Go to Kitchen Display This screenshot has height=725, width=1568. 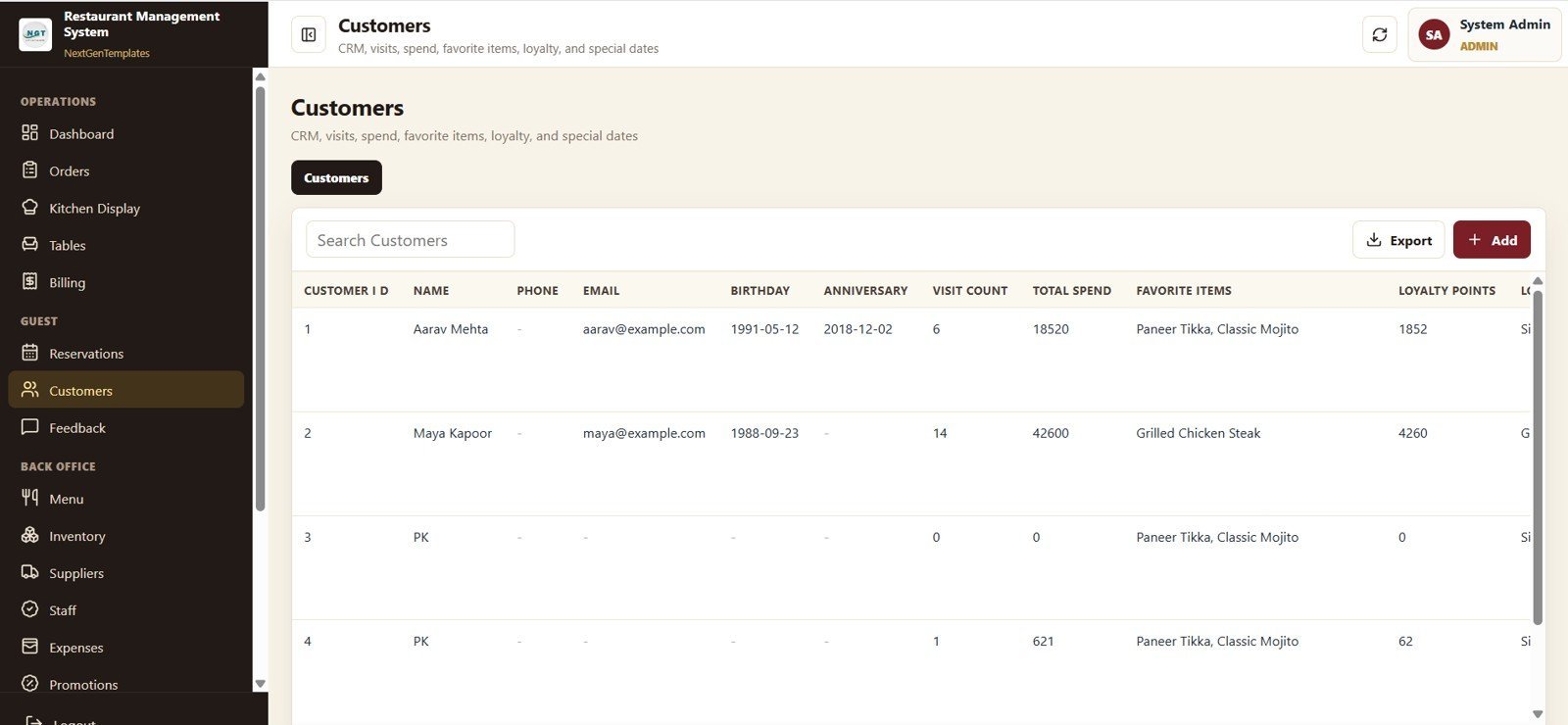point(125,209)
